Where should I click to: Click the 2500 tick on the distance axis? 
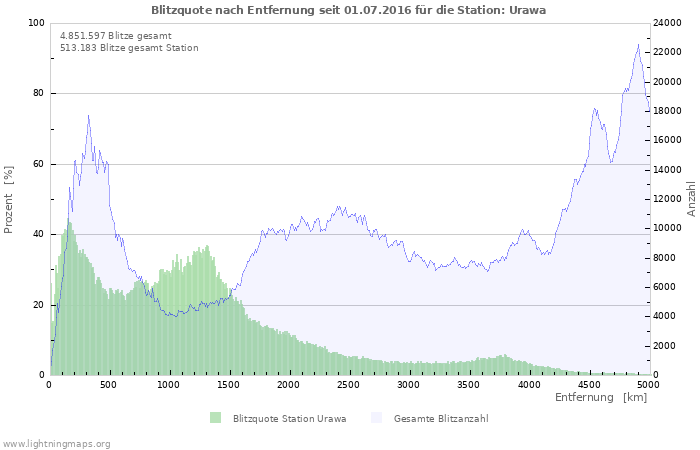click(x=348, y=384)
